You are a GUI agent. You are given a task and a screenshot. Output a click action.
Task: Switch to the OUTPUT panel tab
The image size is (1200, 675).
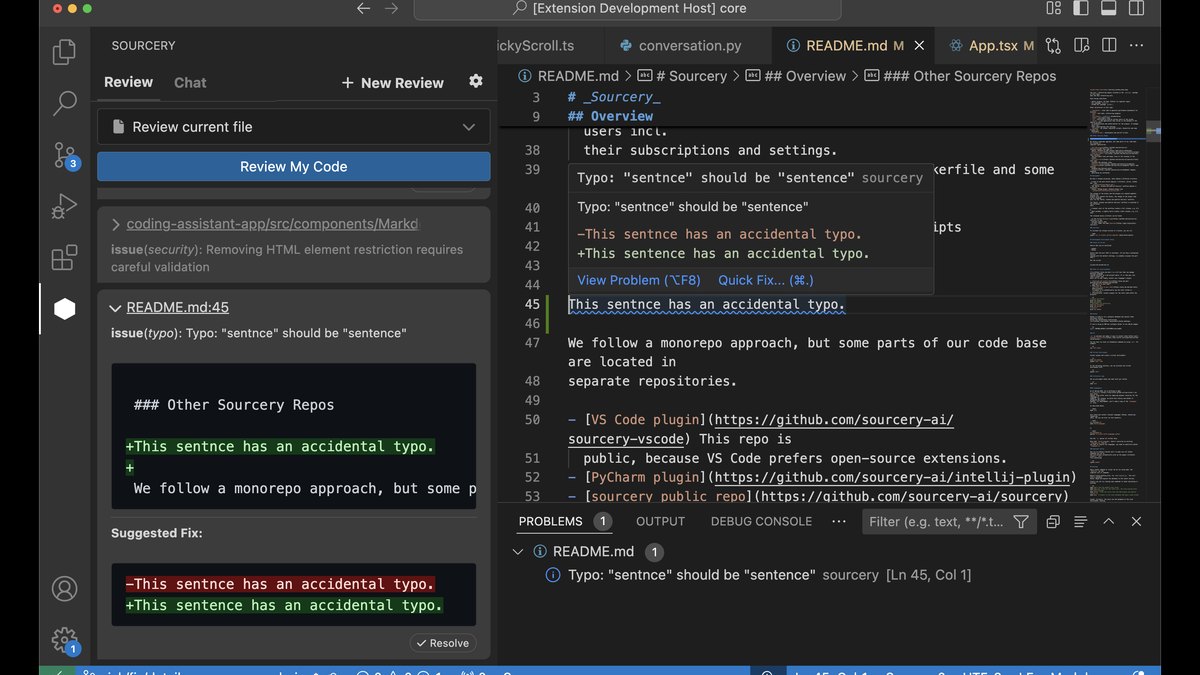click(x=661, y=521)
